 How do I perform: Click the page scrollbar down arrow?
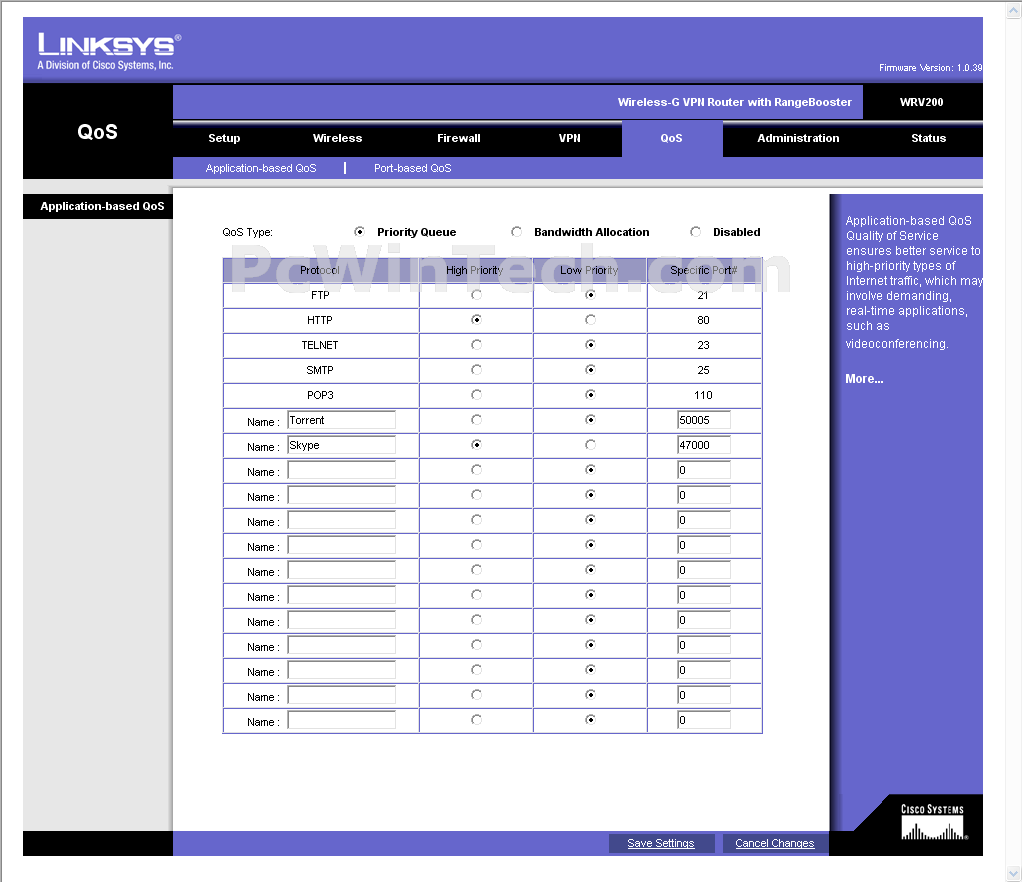coord(1014,874)
